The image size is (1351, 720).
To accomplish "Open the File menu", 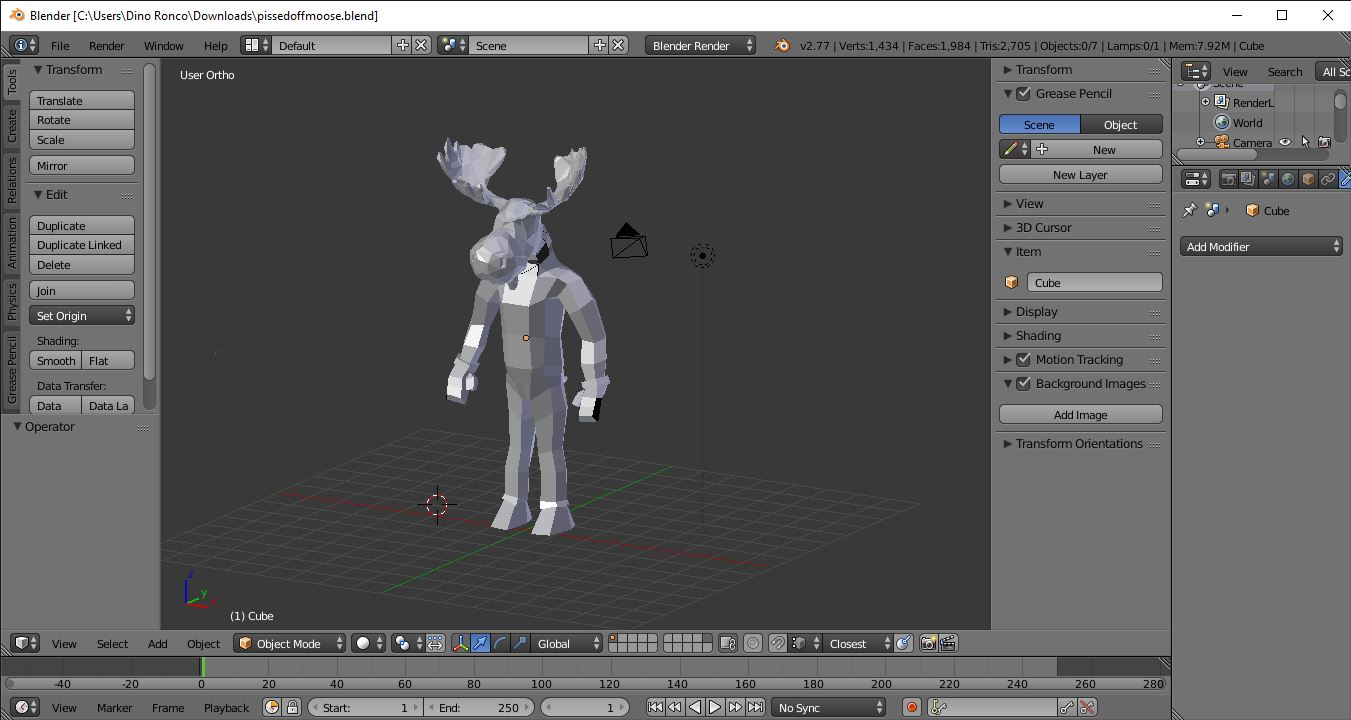I will pyautogui.click(x=60, y=45).
